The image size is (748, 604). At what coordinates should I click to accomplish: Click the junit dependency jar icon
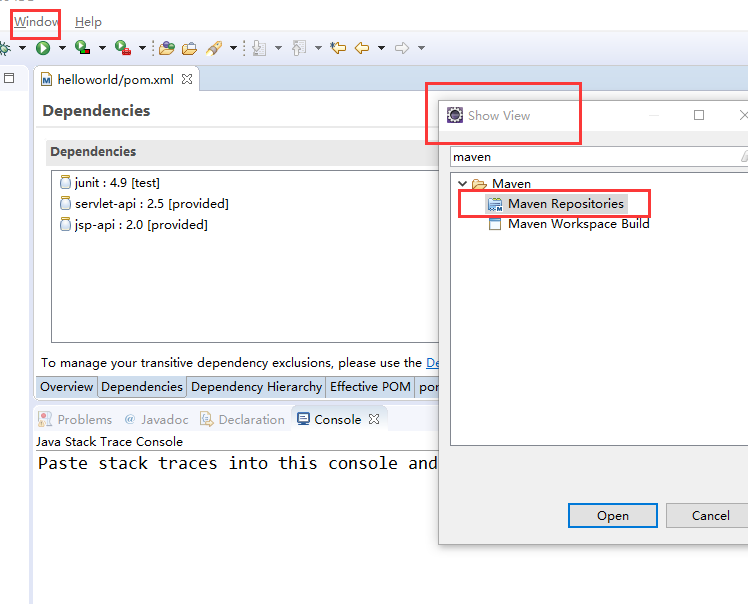(65, 182)
